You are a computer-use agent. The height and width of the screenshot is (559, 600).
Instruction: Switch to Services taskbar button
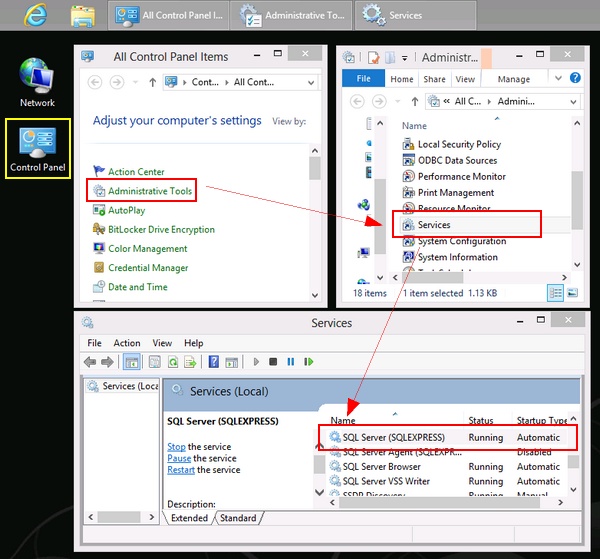(415, 15)
